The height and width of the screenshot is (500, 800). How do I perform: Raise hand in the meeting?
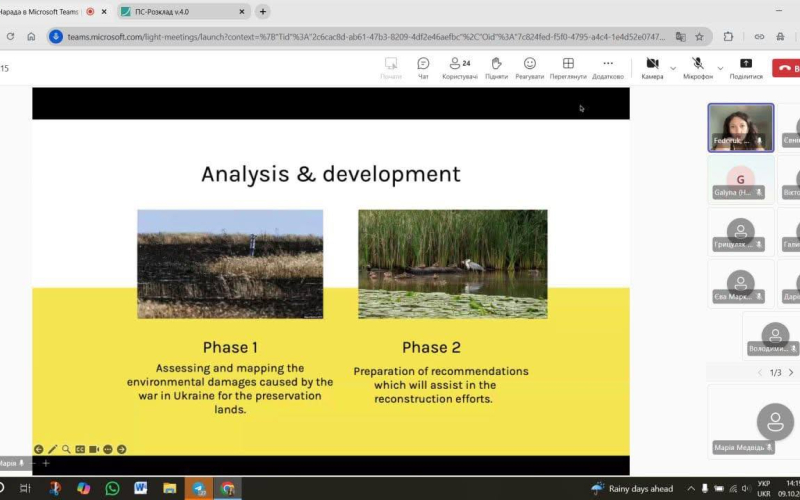(x=496, y=67)
